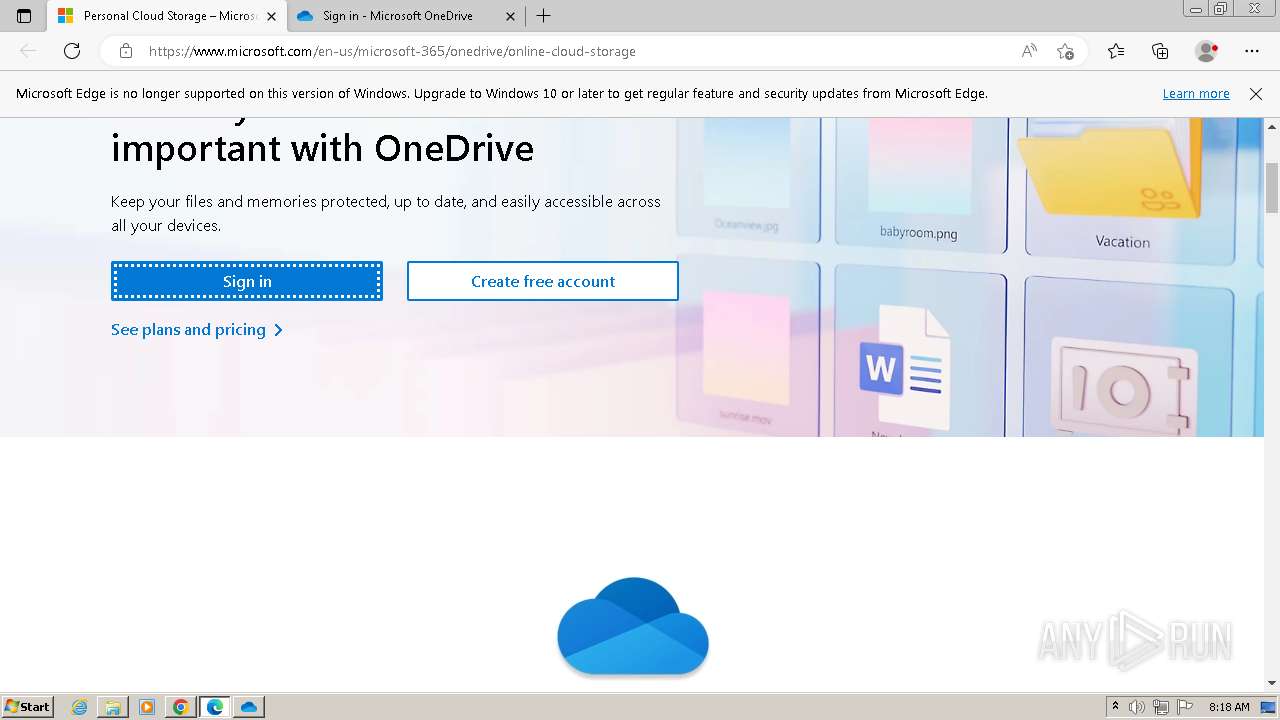Open the browser profile avatar

click(1206, 51)
